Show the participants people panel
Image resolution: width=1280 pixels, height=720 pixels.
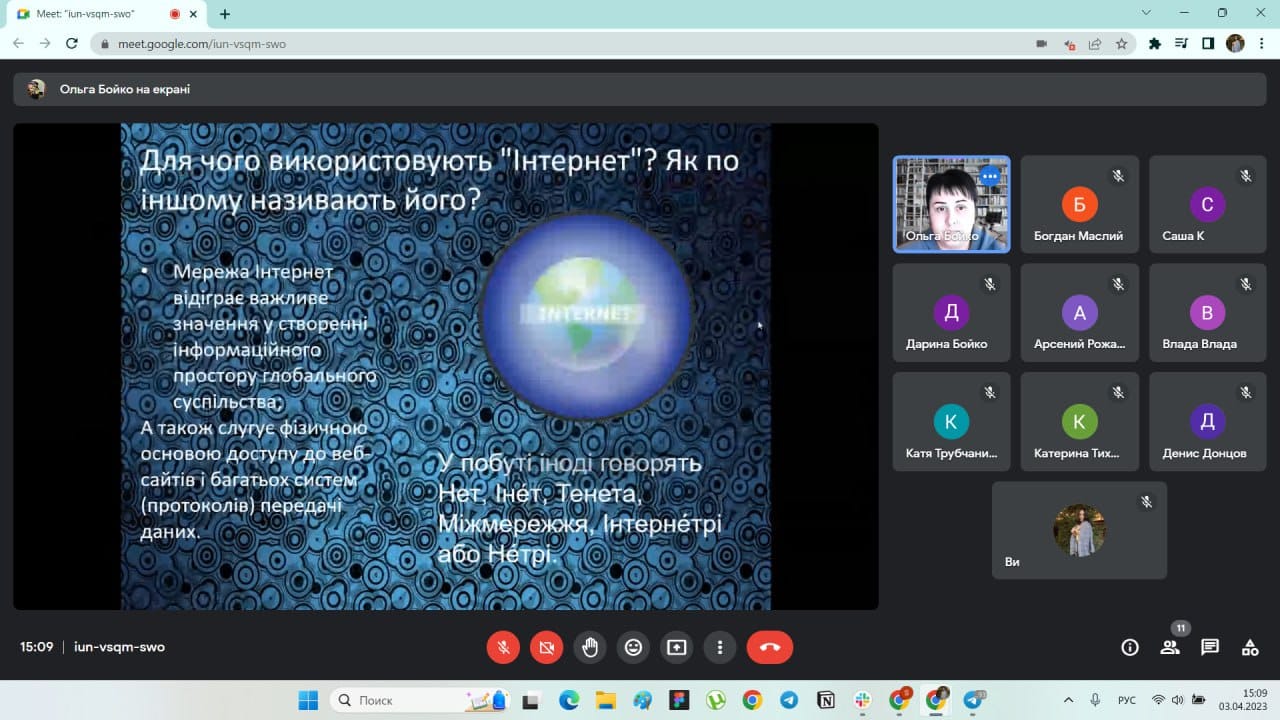pyautogui.click(x=1170, y=647)
